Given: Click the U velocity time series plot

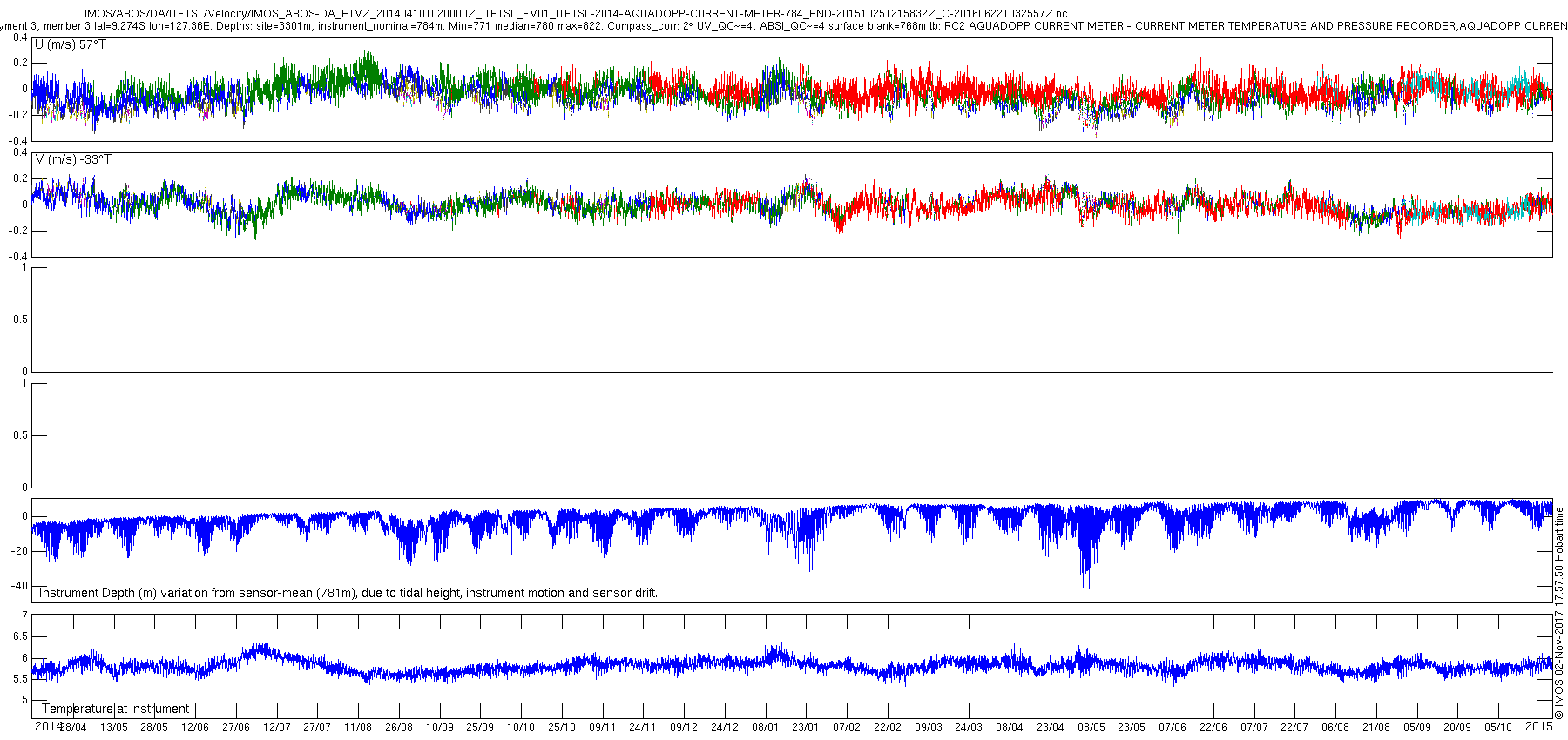Looking at the screenshot, I should (x=793, y=90).
